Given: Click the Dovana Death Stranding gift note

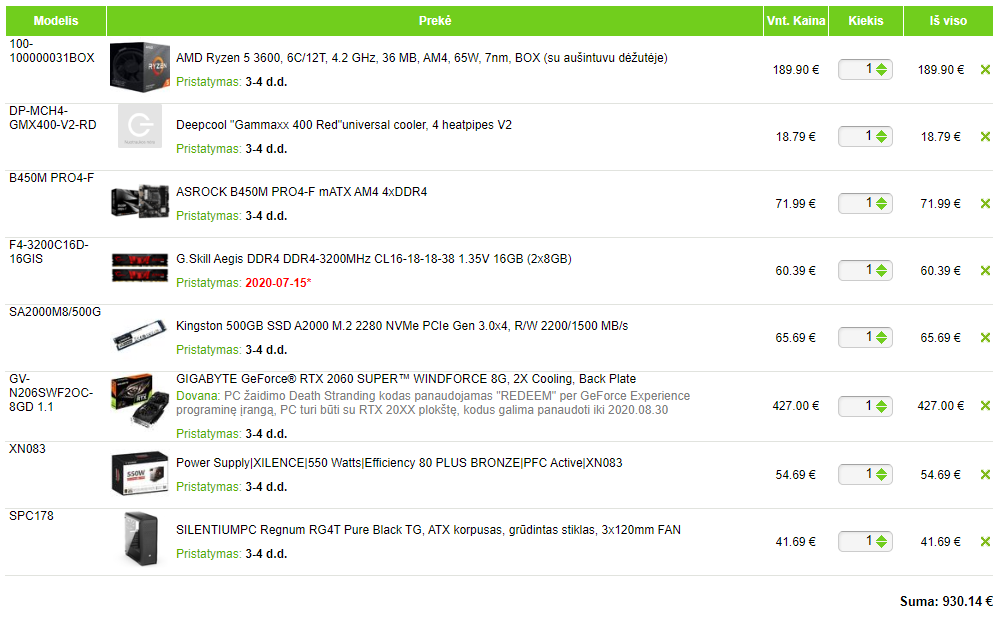Looking at the screenshot, I should tap(433, 403).
